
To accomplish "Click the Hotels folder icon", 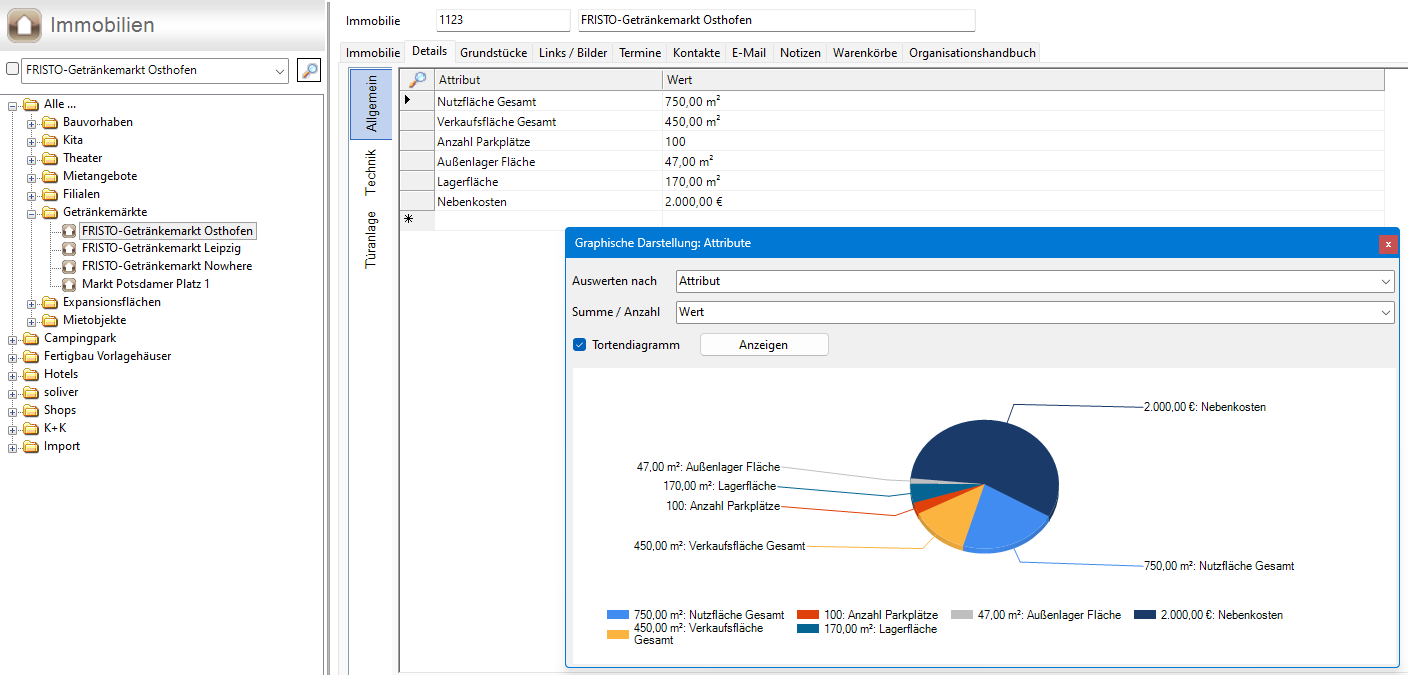I will click(x=31, y=374).
